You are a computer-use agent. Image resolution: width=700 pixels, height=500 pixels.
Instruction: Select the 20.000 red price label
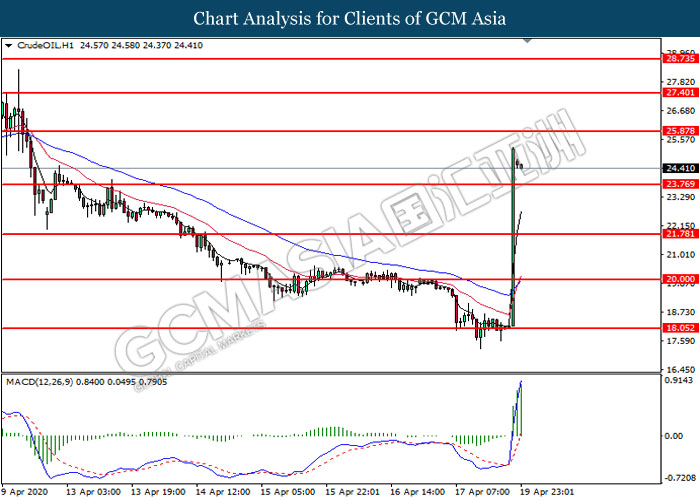680,279
